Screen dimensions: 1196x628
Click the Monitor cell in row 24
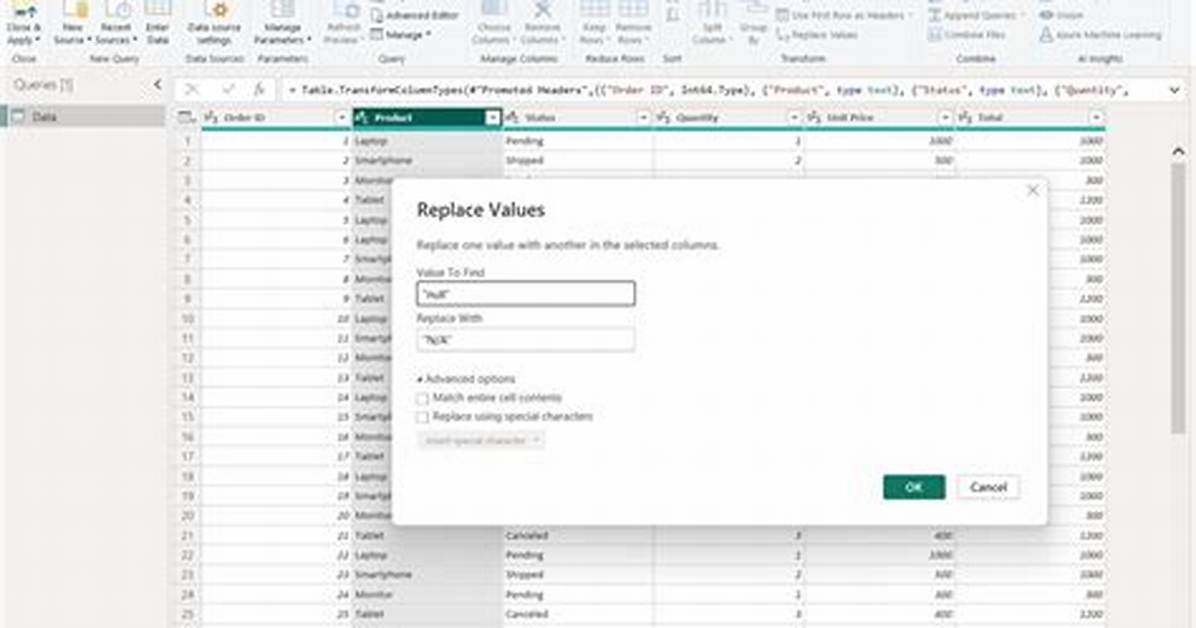pos(427,594)
